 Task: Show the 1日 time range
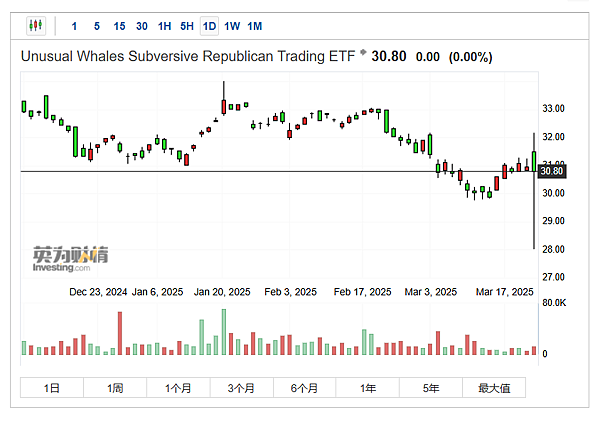52,387
